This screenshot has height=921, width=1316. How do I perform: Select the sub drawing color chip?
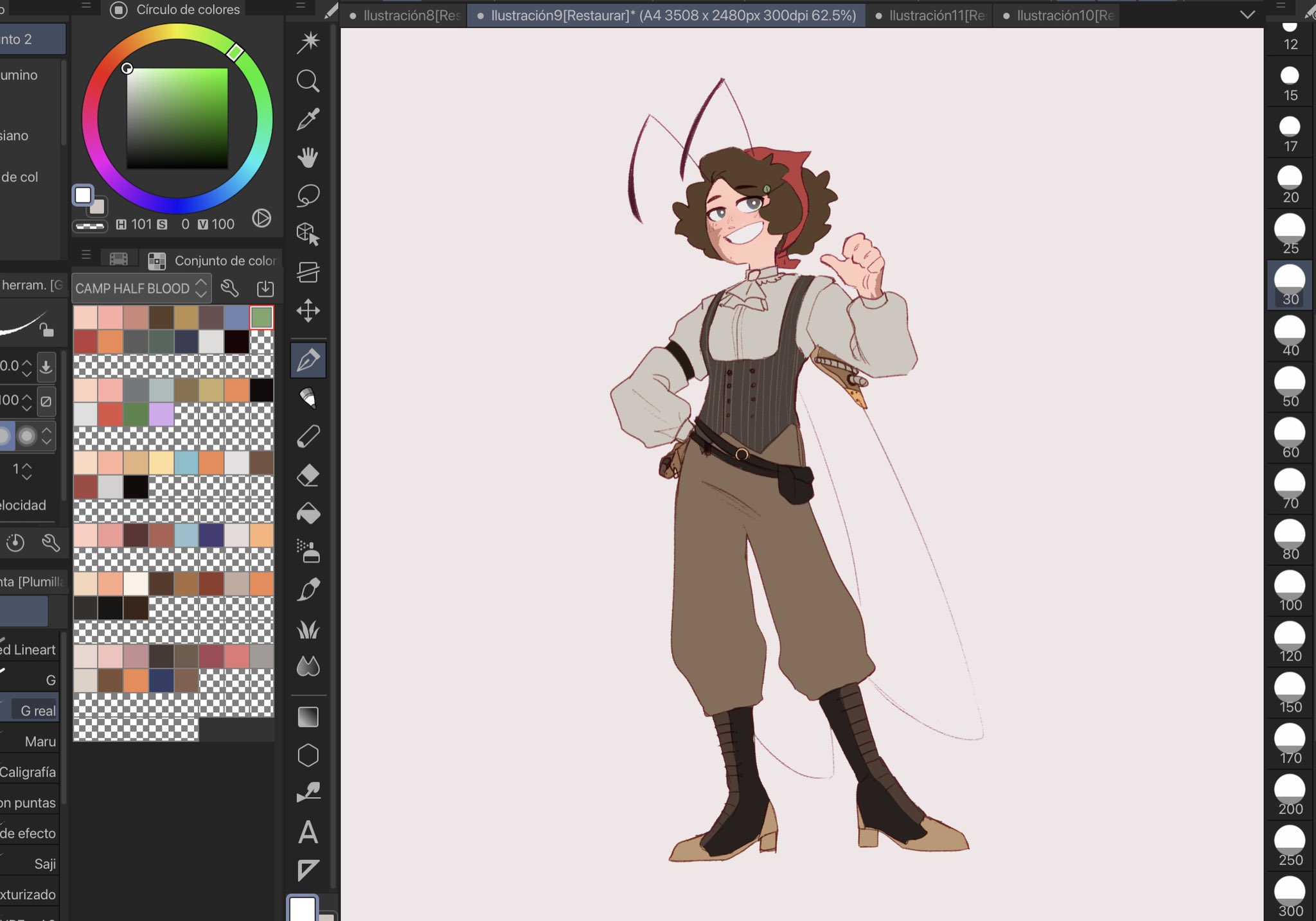(x=98, y=207)
